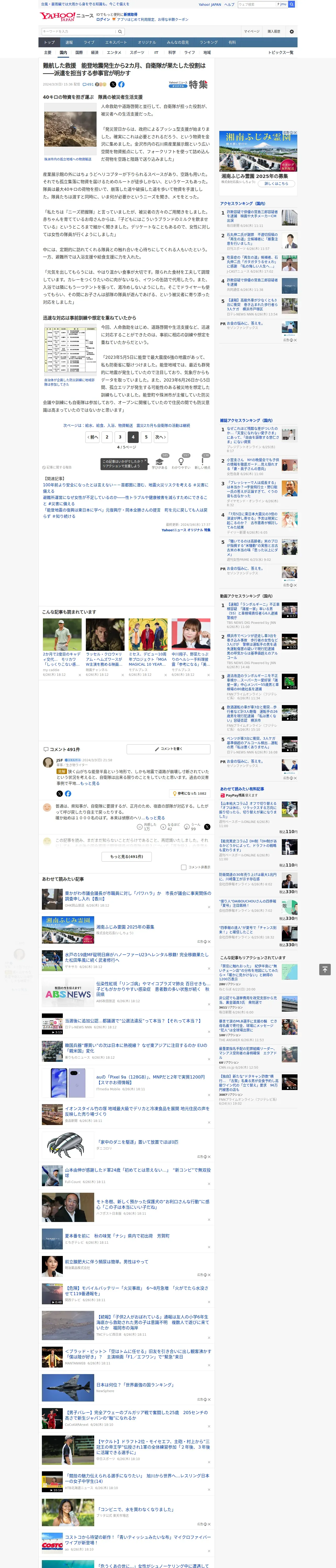Click 記事に関する報告 report icon link
Screen dimensions: 336x1568
tap(58, 468)
